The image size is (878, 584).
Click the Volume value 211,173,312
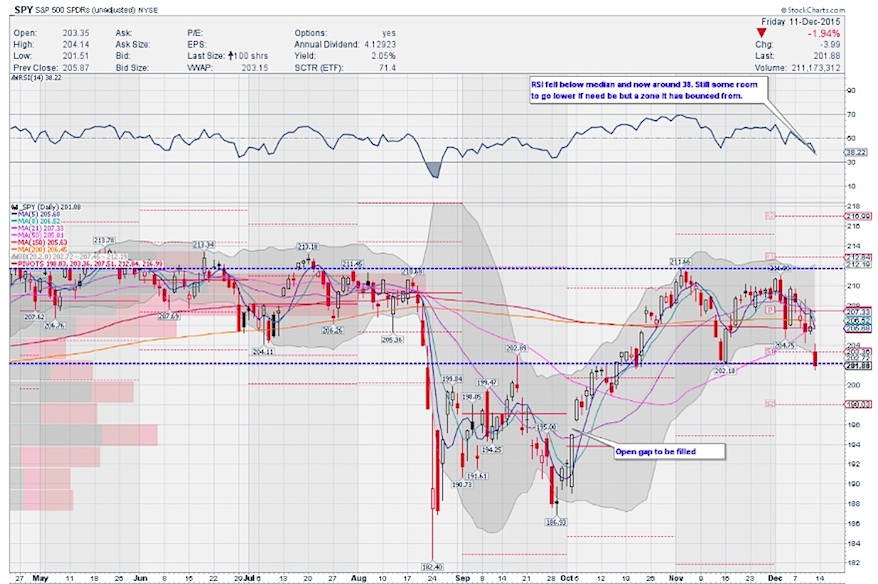pyautogui.click(x=814, y=68)
